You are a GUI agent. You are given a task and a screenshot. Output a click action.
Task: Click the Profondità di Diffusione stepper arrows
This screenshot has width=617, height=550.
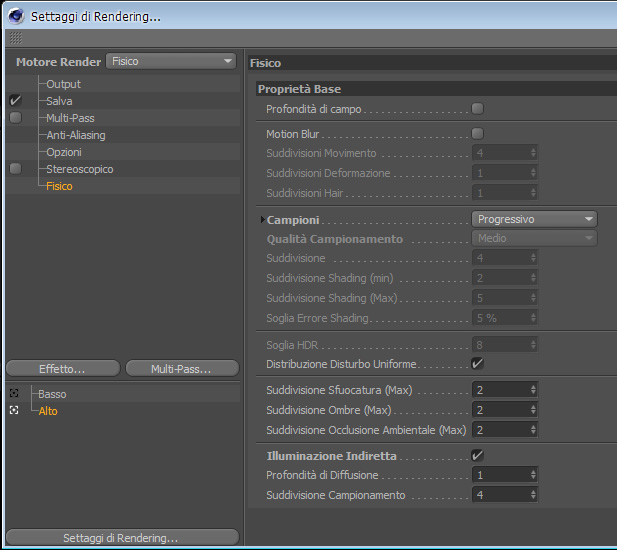click(x=533, y=475)
